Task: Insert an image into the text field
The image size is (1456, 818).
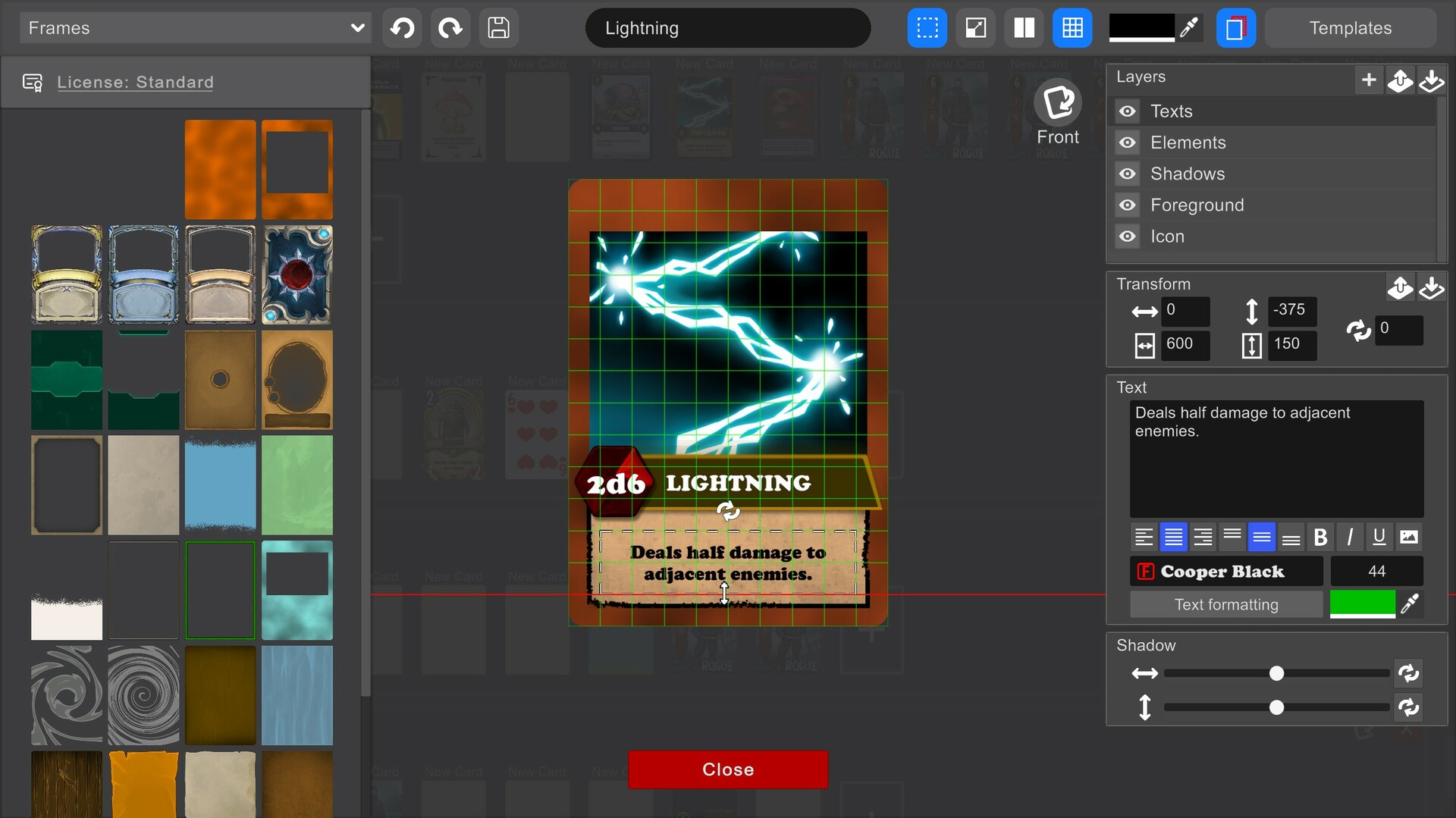Action: click(x=1410, y=537)
